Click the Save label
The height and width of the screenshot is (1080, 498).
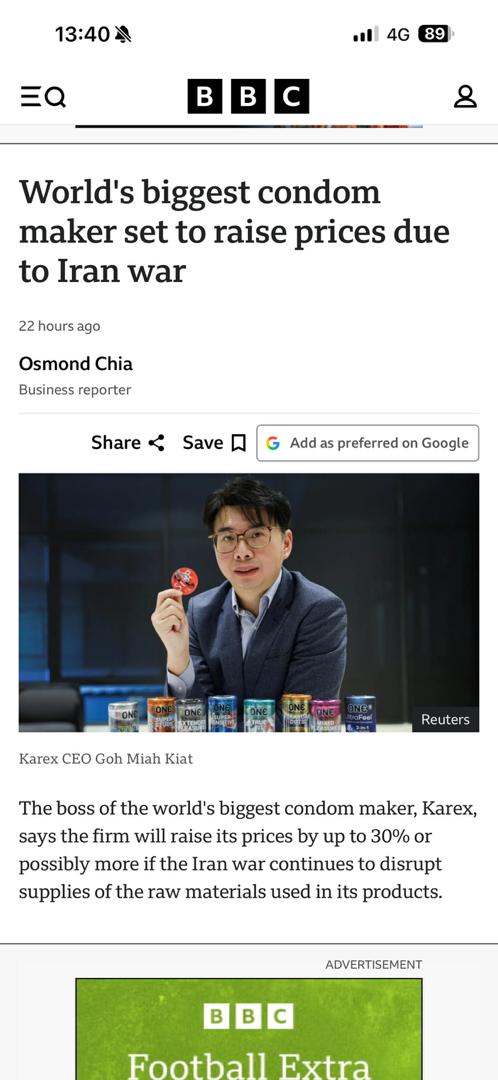click(x=203, y=443)
